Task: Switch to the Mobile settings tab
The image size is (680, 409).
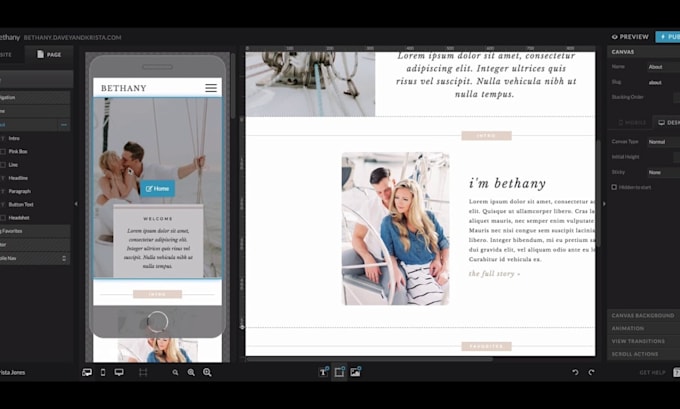Action: click(631, 123)
